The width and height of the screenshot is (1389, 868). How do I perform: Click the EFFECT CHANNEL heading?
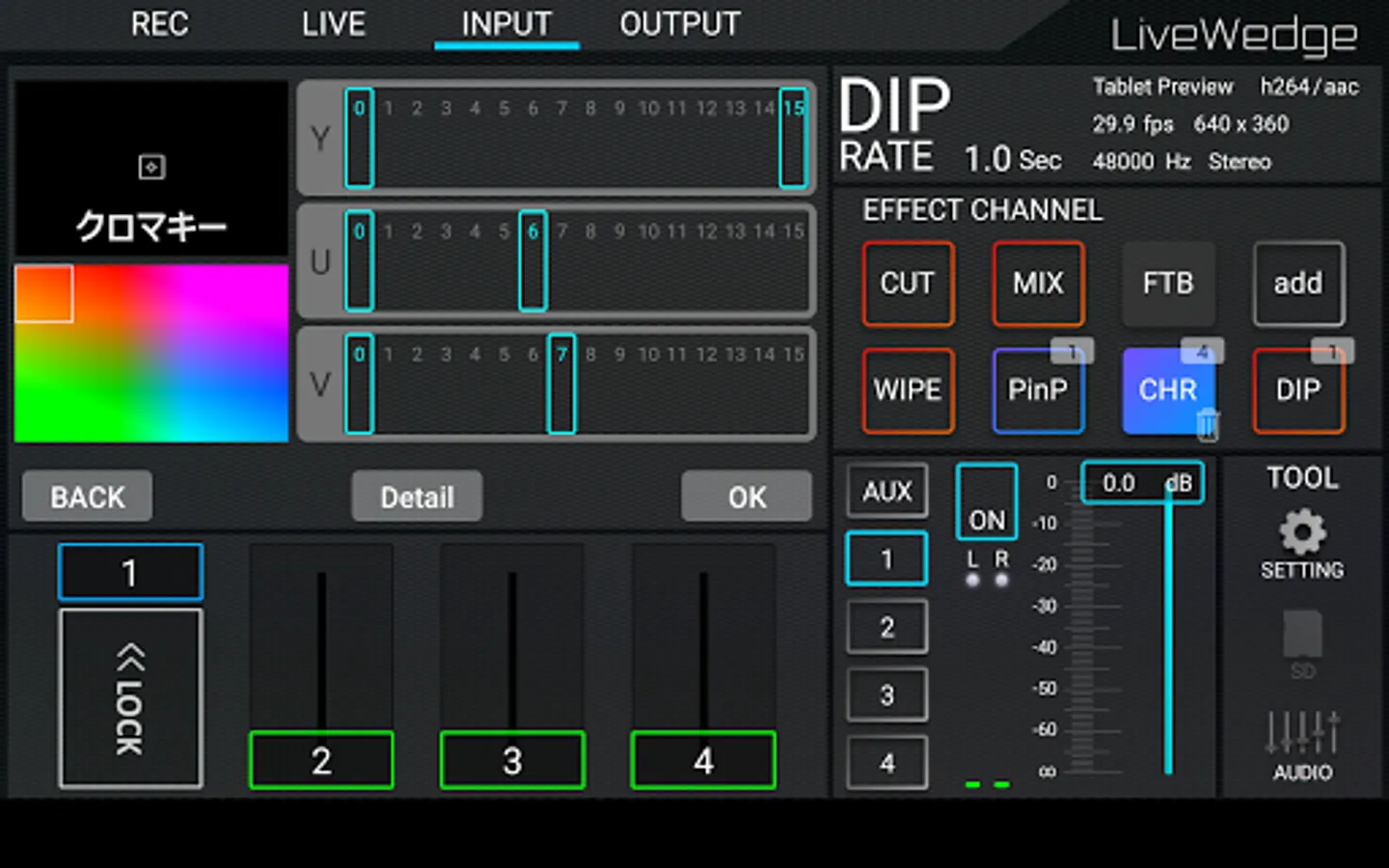click(x=982, y=210)
